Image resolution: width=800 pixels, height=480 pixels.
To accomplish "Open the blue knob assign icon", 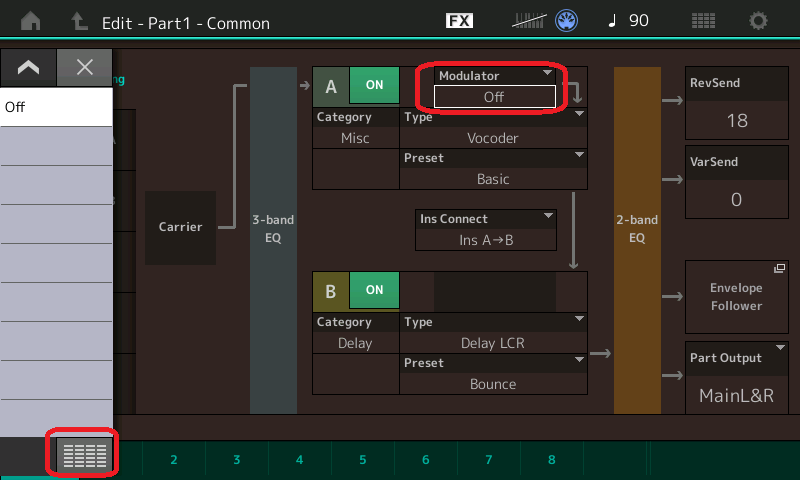I will (x=568, y=21).
